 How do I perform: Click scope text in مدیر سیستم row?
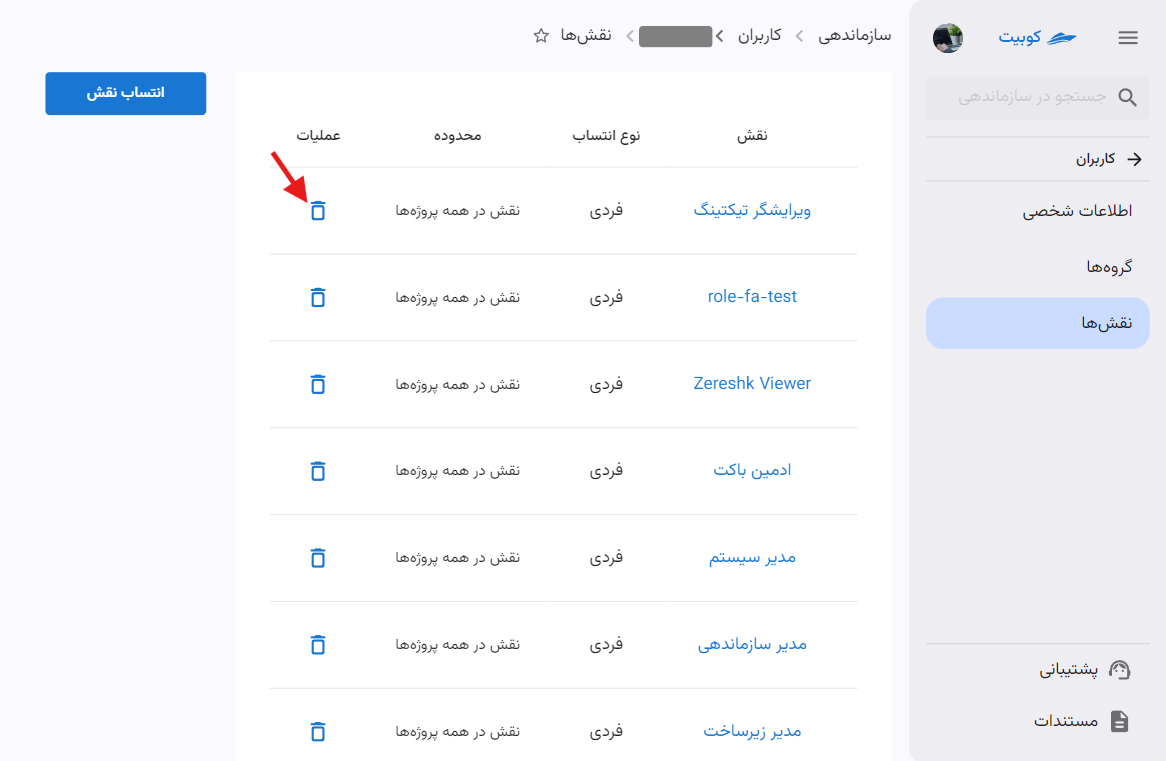[457, 558]
